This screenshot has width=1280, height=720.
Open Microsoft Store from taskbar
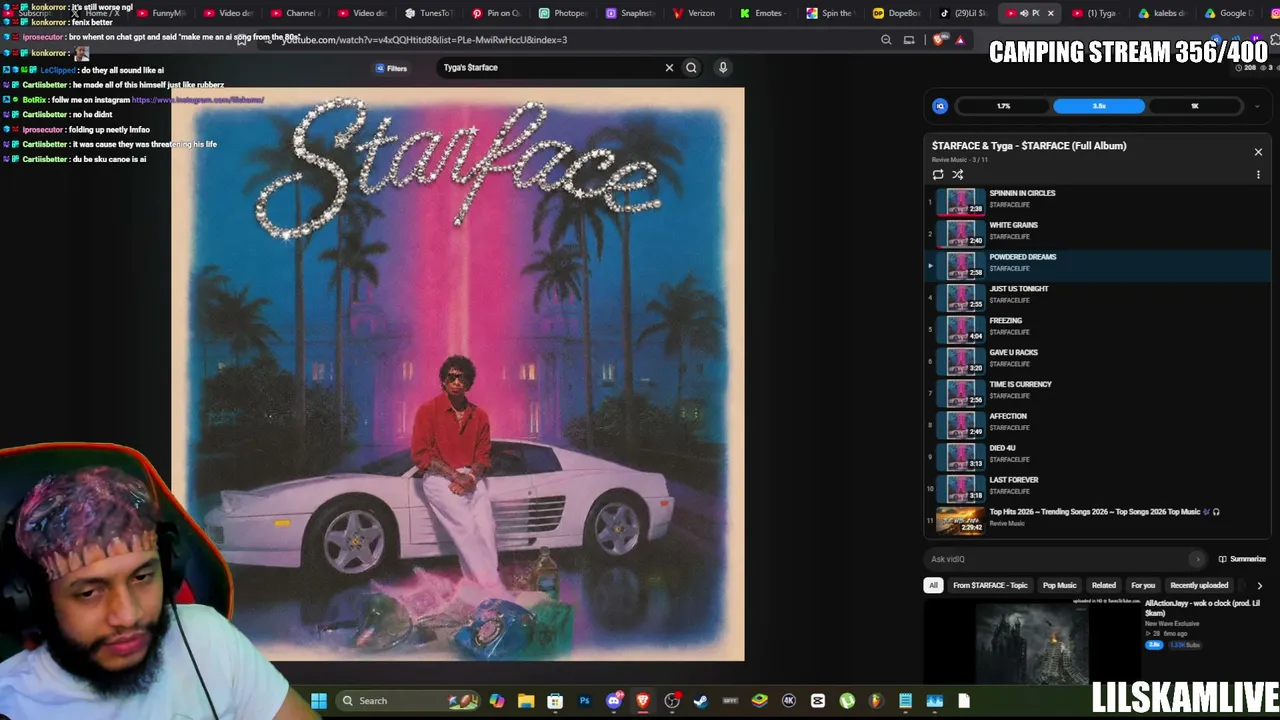(x=555, y=701)
